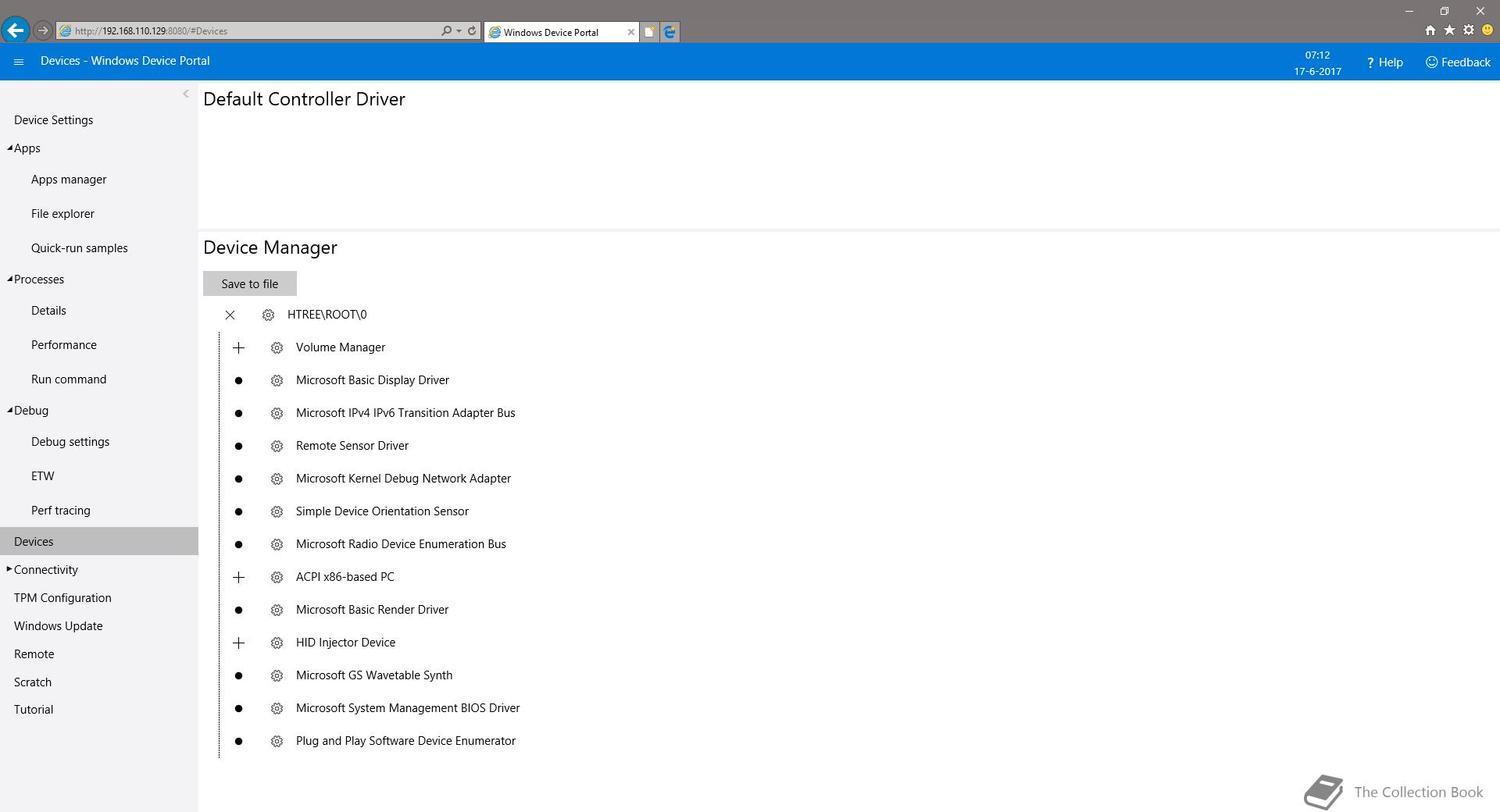
Task: Open browser tools gear icon
Action: pos(1469,30)
